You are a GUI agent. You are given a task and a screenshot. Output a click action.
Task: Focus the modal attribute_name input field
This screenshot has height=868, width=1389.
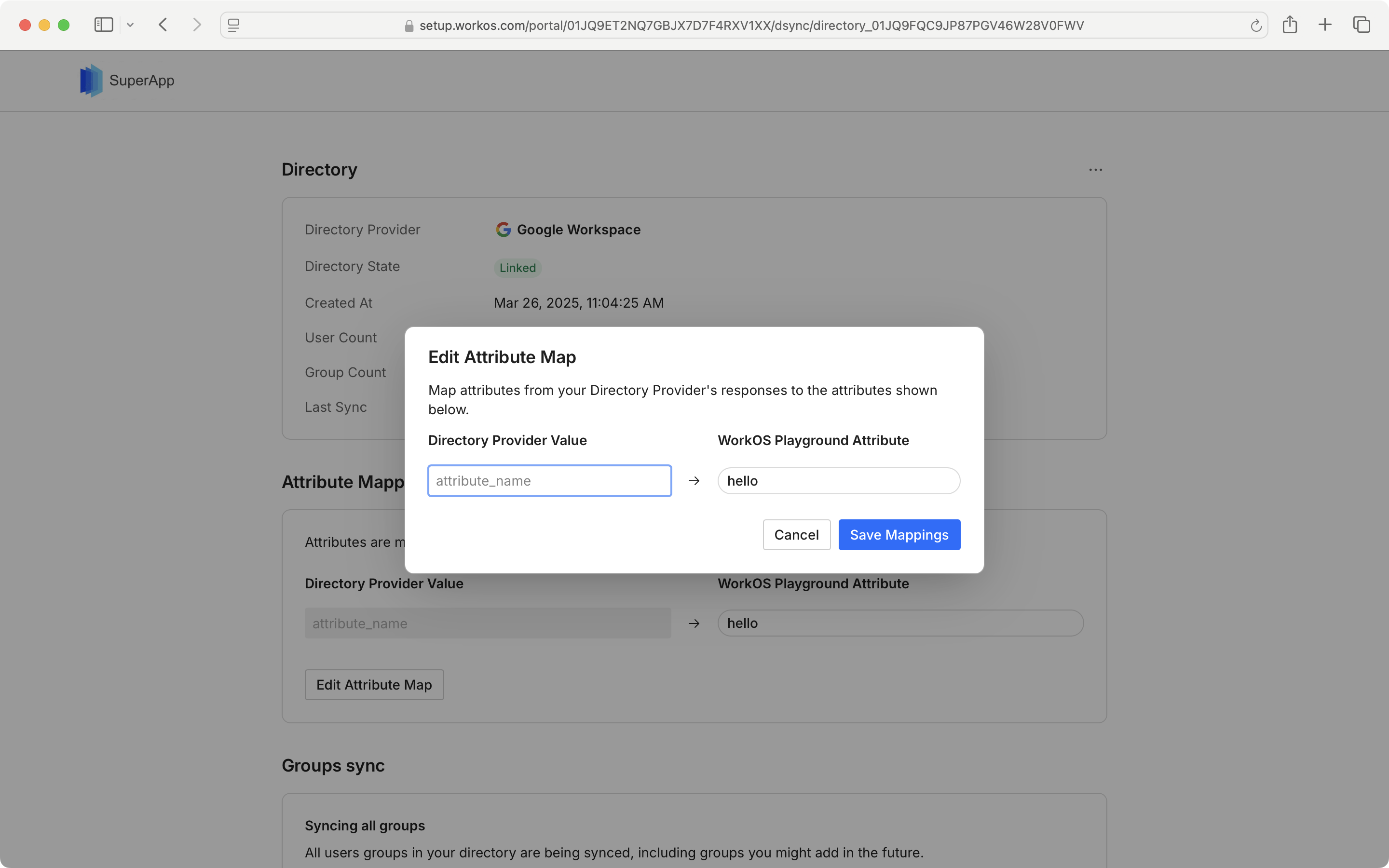549,480
